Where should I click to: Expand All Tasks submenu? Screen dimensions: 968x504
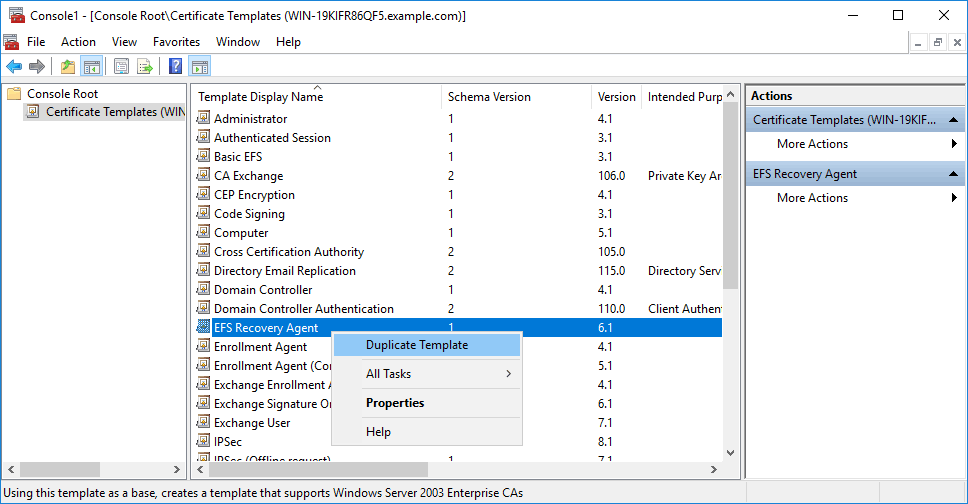pyautogui.click(x=427, y=374)
